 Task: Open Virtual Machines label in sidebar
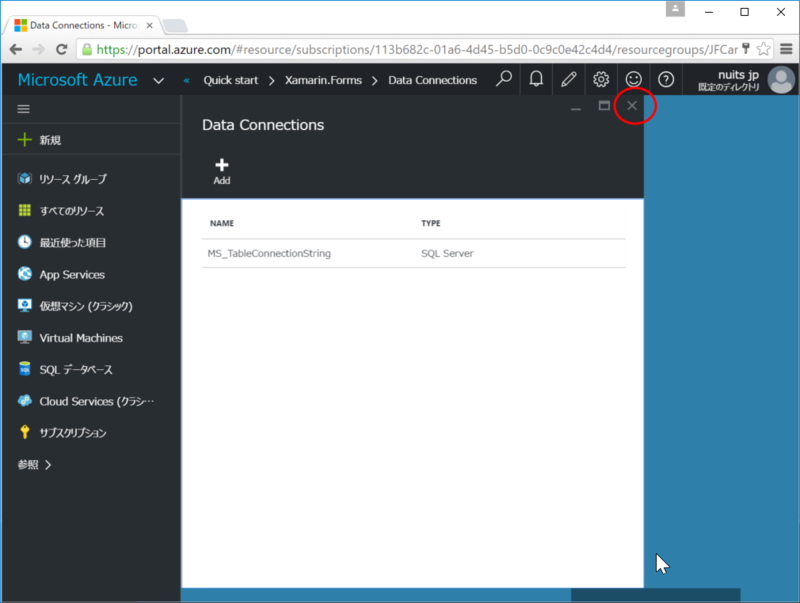(81, 338)
